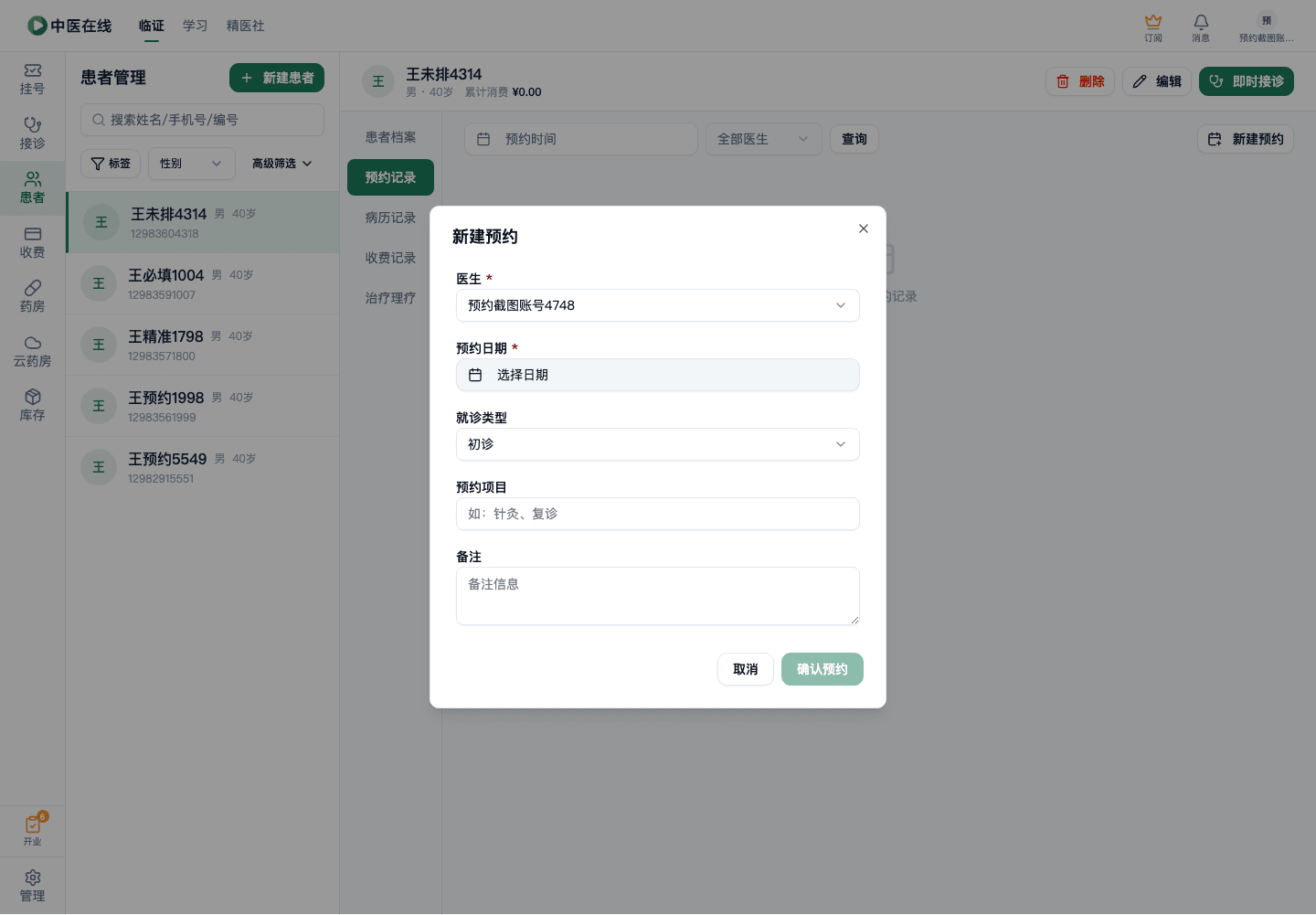Image resolution: width=1316 pixels, height=915 pixels.
Task: Click avatar of 王精准1798 in list
Action: (99, 345)
